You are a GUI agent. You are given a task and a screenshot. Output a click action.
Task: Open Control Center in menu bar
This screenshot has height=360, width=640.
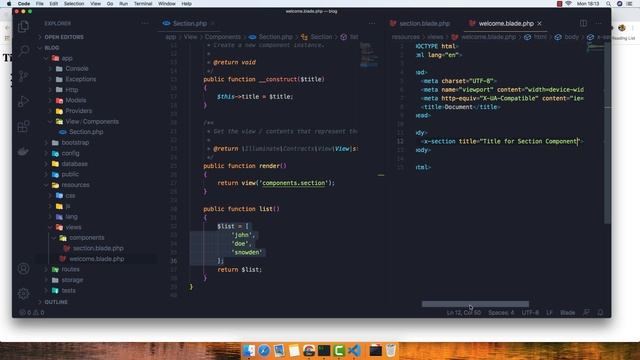click(x=629, y=4)
